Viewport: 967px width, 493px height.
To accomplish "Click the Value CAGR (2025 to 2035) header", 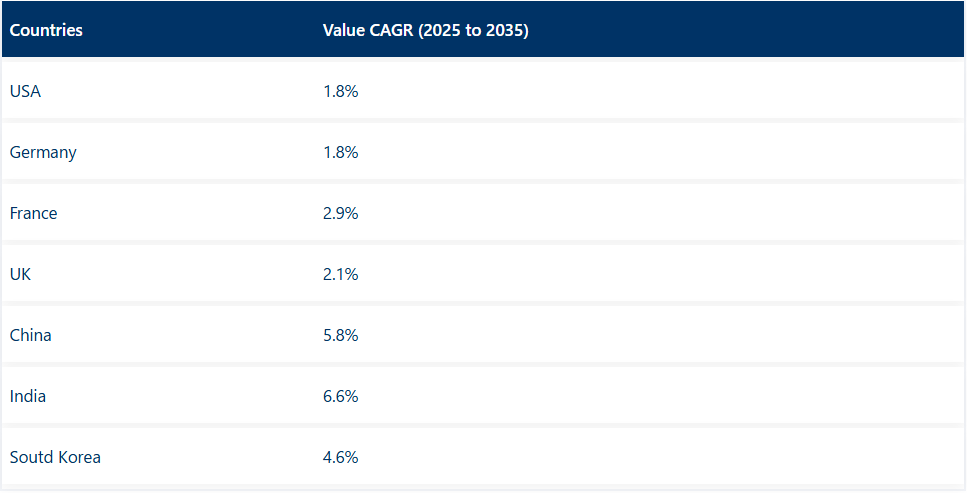I will 425,30.
